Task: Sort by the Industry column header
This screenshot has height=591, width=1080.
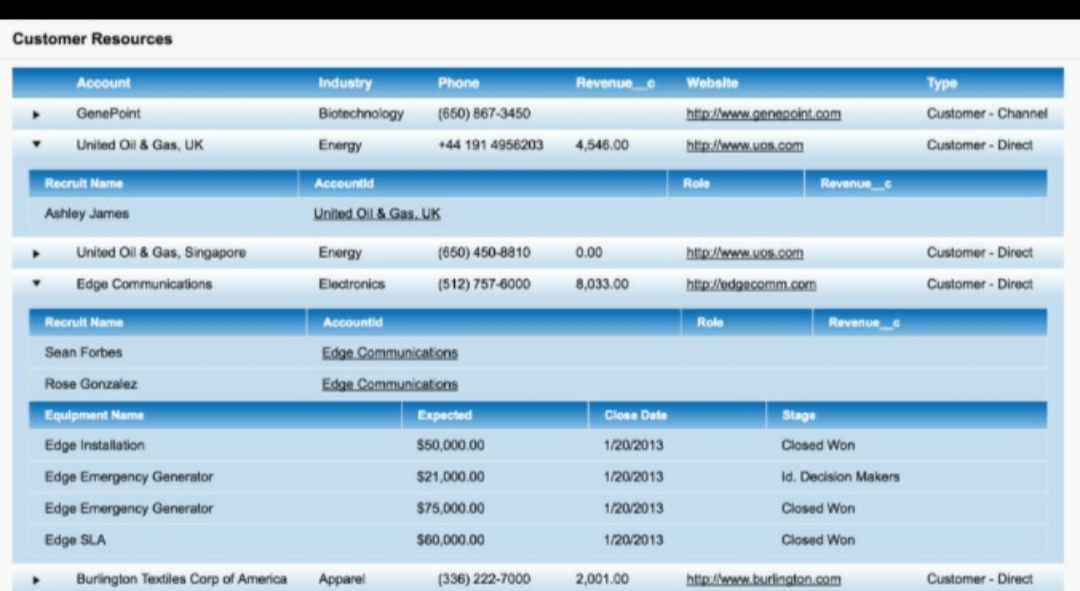Action: click(x=345, y=83)
